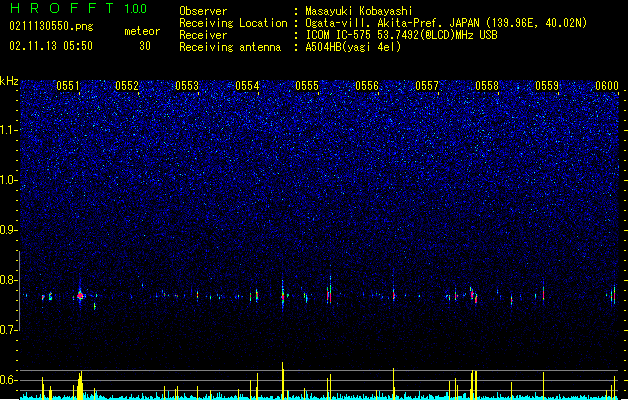Click the ICOM IC-575 receiver text
The width and height of the screenshot is (629, 400).
tap(402, 35)
